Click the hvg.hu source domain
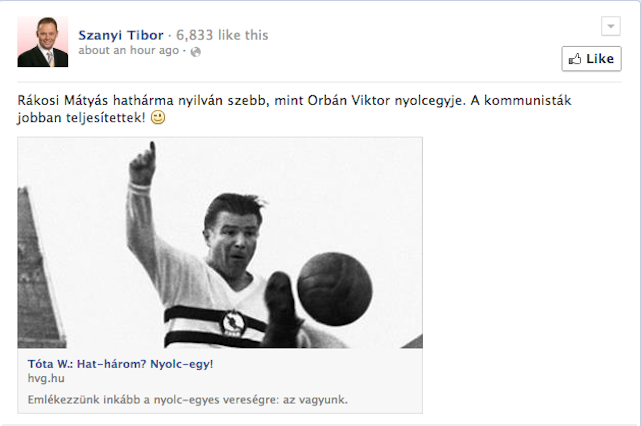The image size is (641, 426). coord(46,378)
